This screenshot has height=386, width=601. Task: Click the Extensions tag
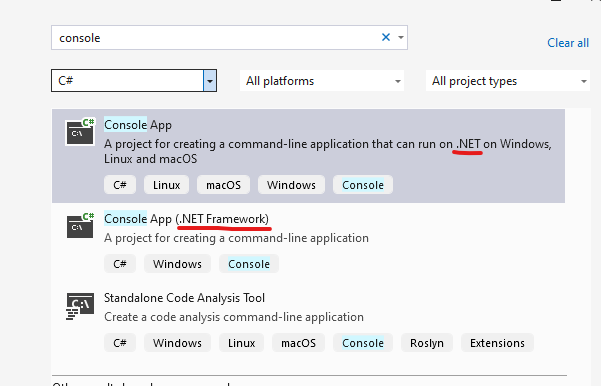497,343
